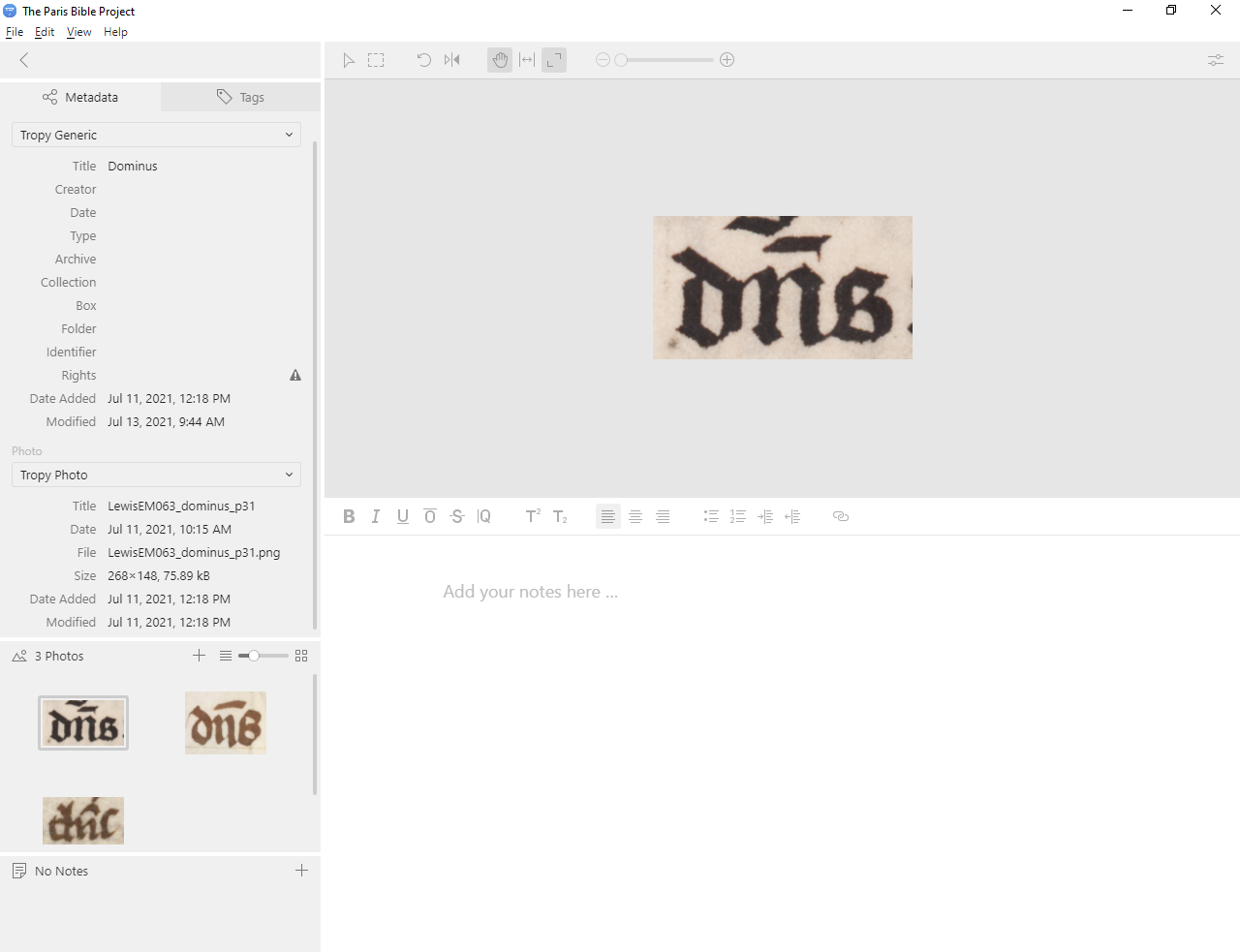Open the File menu

click(x=15, y=32)
